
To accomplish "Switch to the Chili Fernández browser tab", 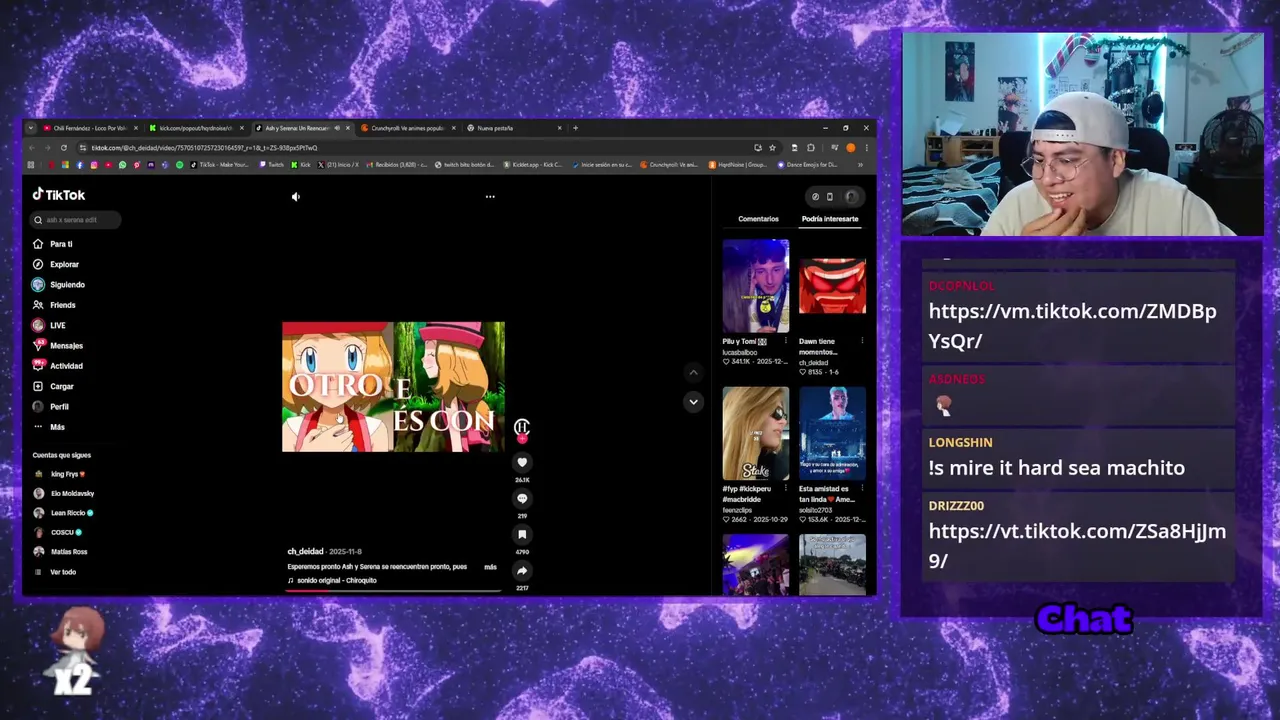I will point(89,128).
